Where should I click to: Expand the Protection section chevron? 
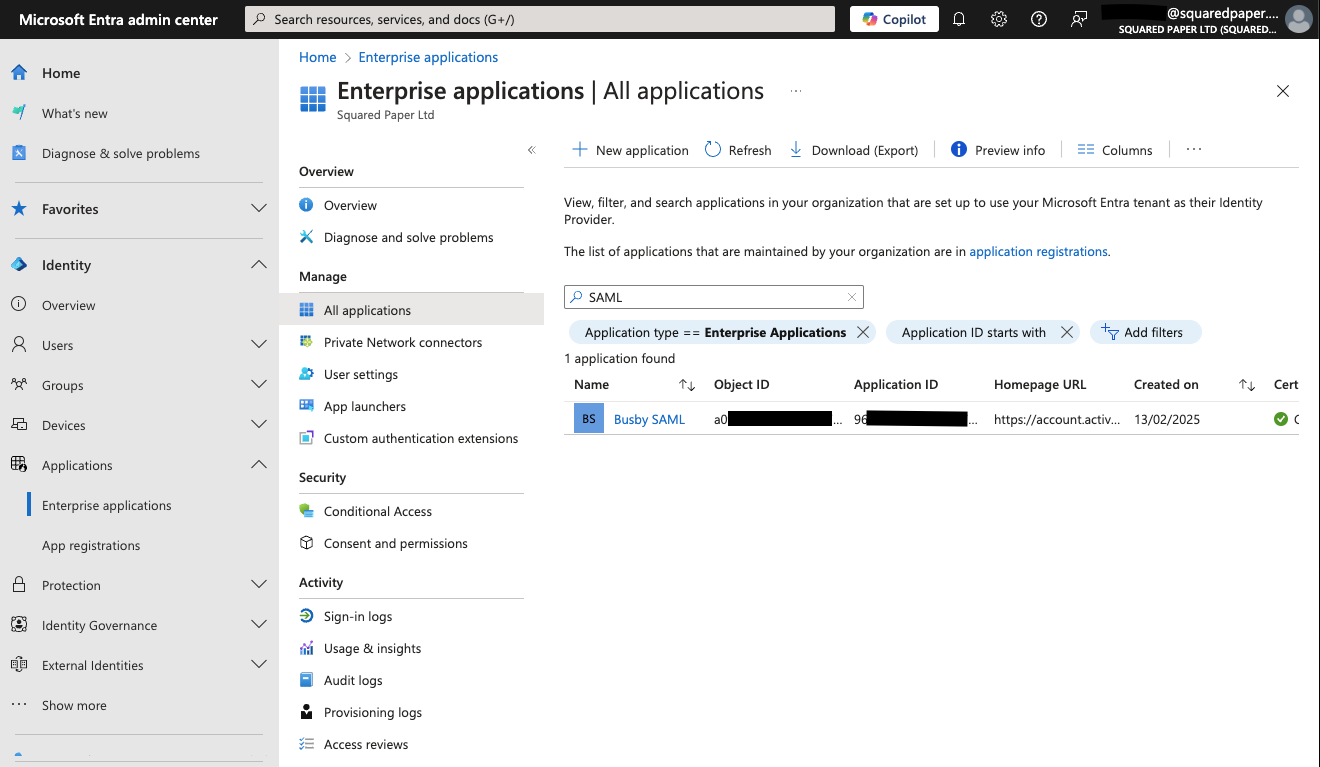pyautogui.click(x=258, y=585)
